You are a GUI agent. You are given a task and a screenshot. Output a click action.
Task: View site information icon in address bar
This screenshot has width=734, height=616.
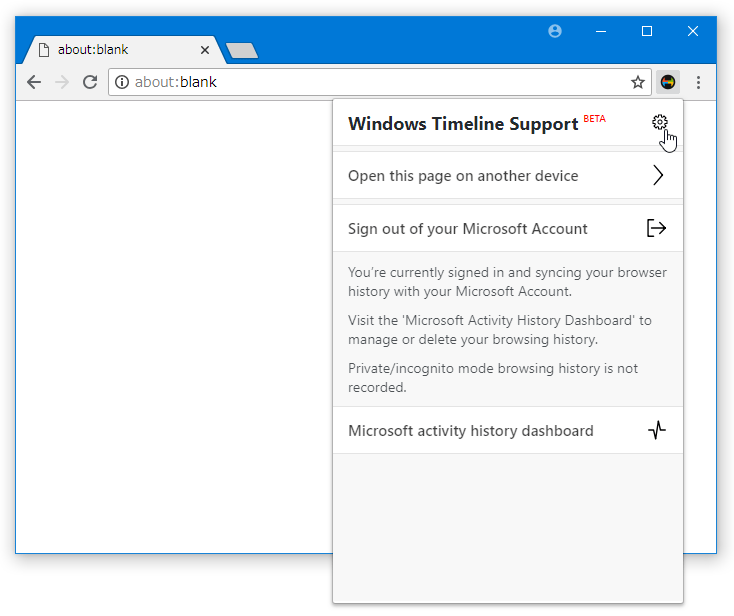click(x=122, y=82)
